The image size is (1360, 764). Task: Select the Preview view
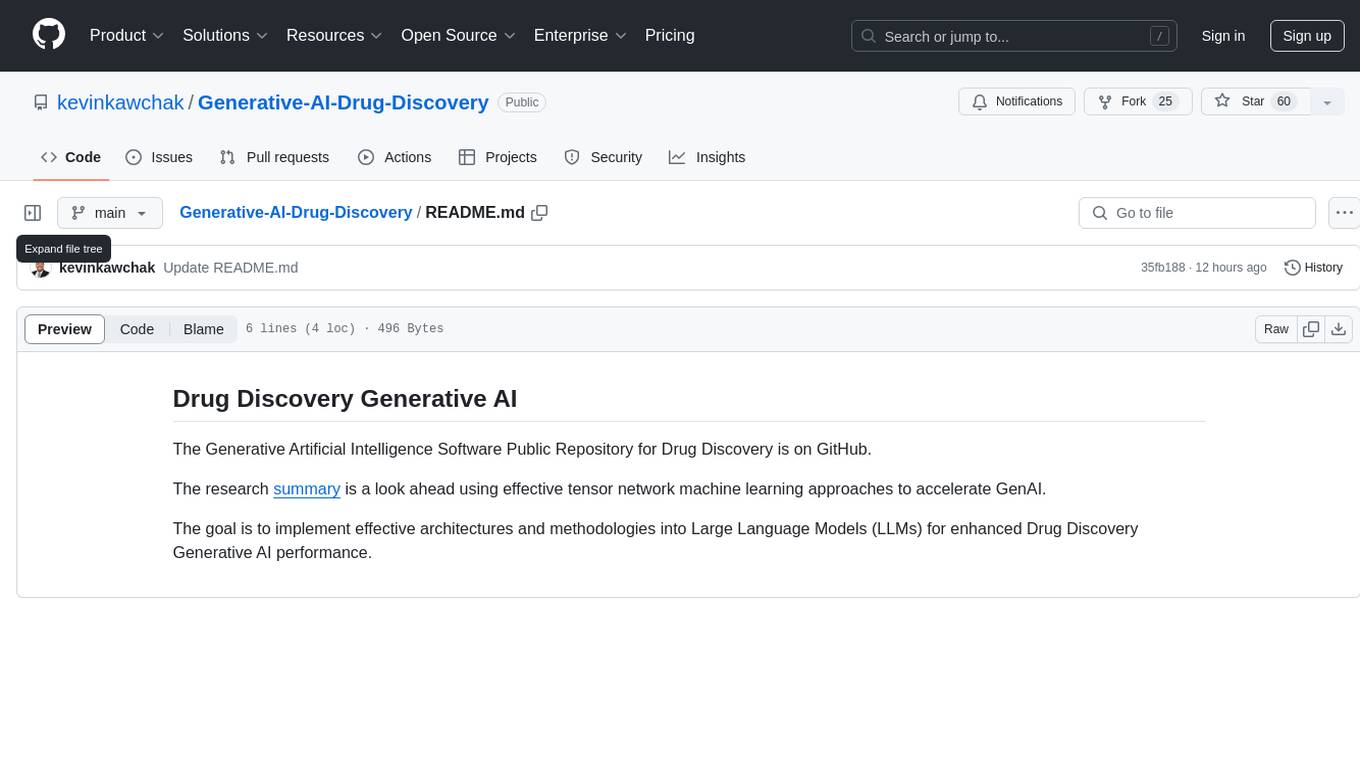coord(65,329)
